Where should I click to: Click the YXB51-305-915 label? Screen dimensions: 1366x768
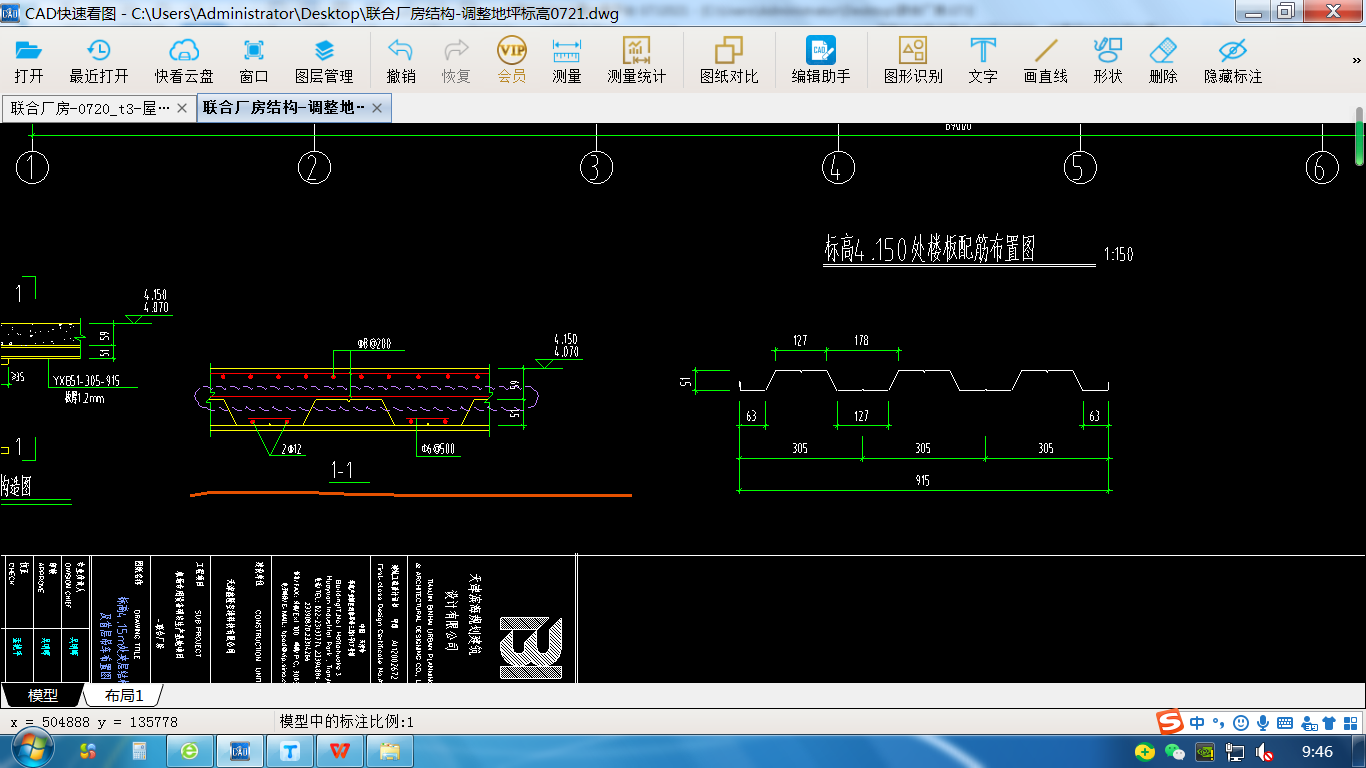[85, 381]
